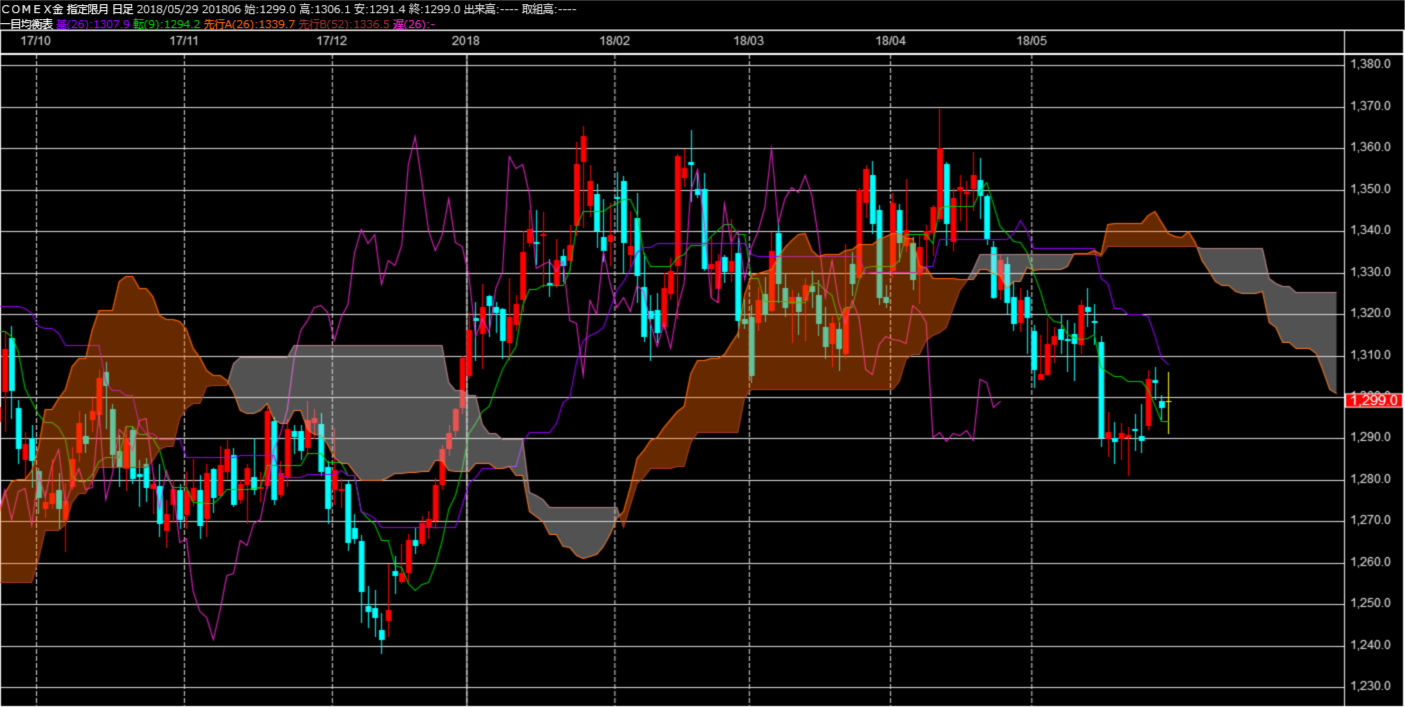The height and width of the screenshot is (707, 1405).
Task: Click the low price 安:1291.4
Action: pos(380,8)
